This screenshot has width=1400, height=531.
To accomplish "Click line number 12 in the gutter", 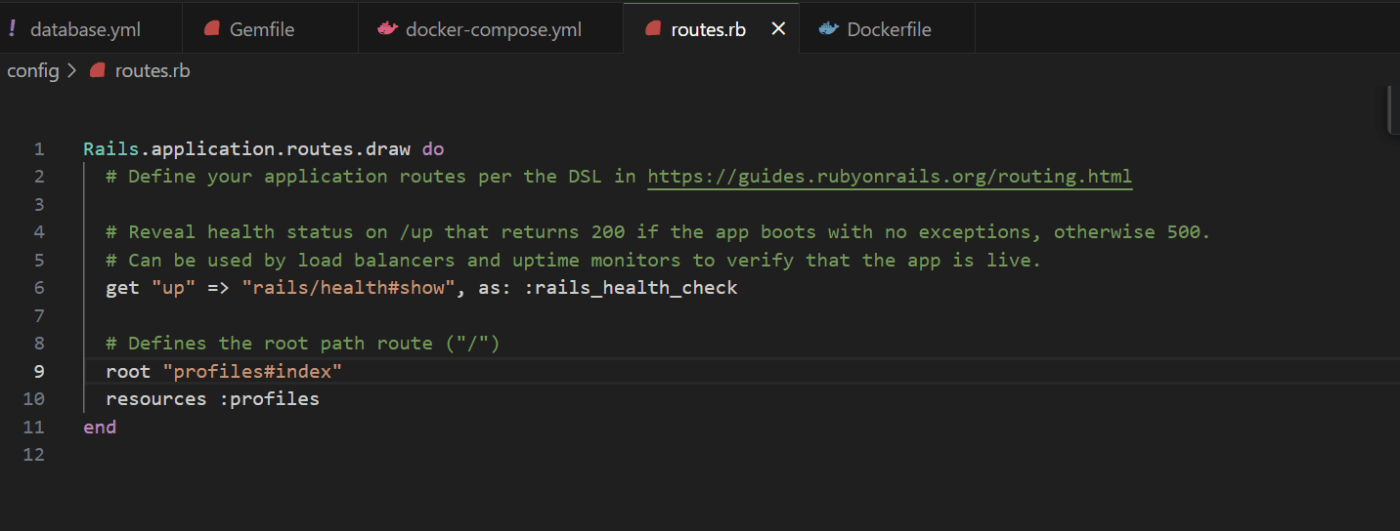I will [x=34, y=454].
